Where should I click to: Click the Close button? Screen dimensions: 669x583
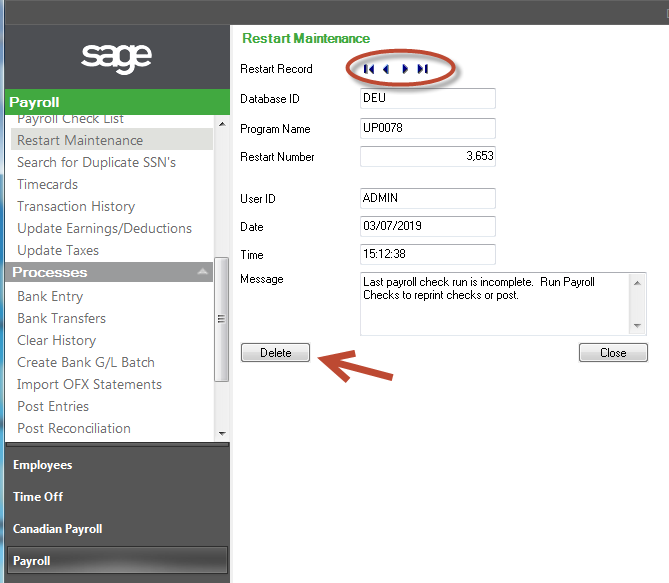(x=613, y=353)
